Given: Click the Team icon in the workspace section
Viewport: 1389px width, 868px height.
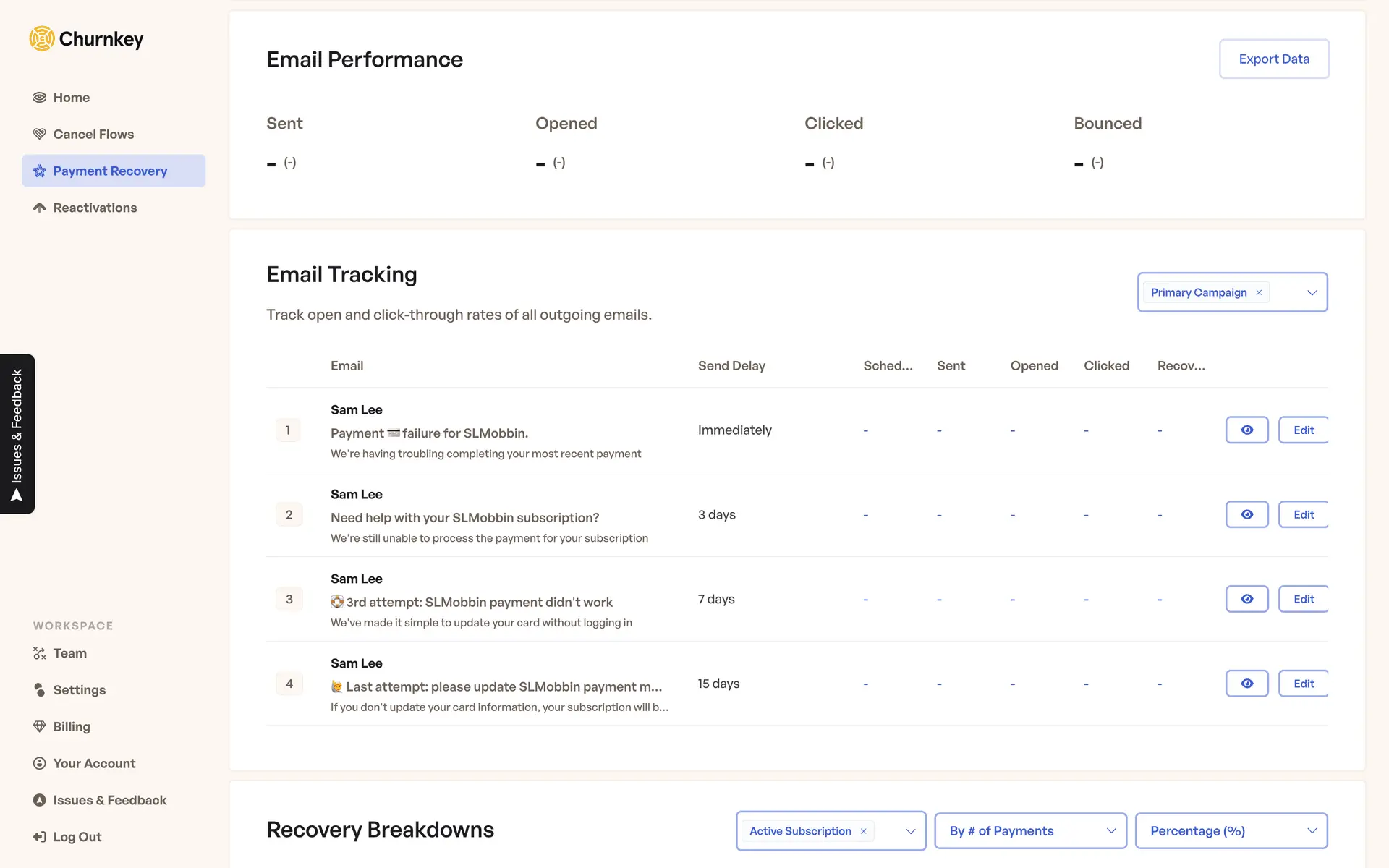Looking at the screenshot, I should pos(40,654).
